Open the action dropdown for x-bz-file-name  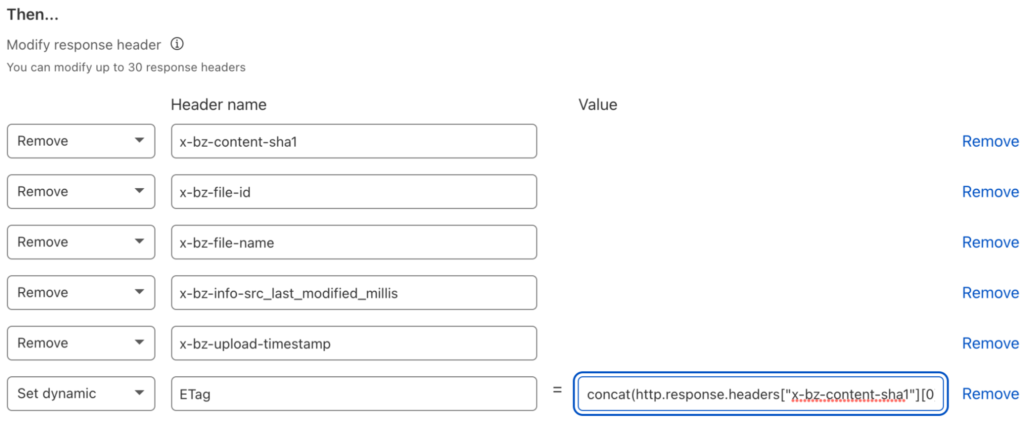click(81, 242)
